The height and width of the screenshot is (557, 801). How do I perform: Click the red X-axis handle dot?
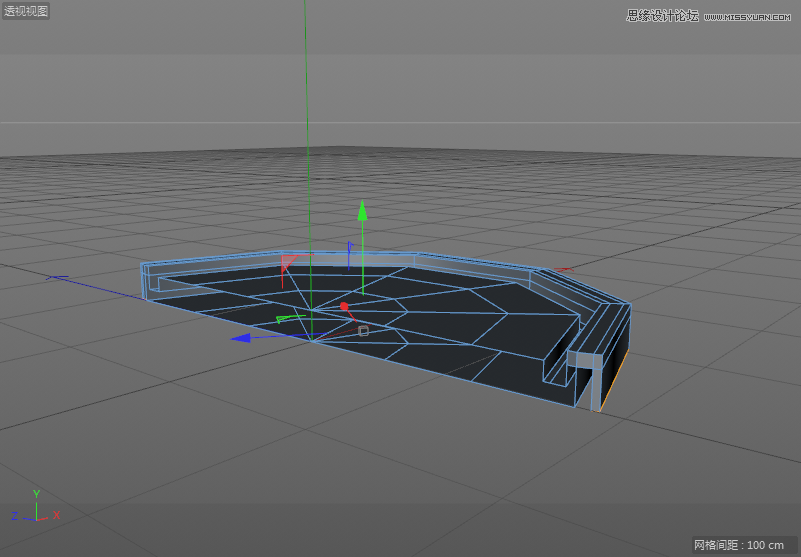(344, 307)
